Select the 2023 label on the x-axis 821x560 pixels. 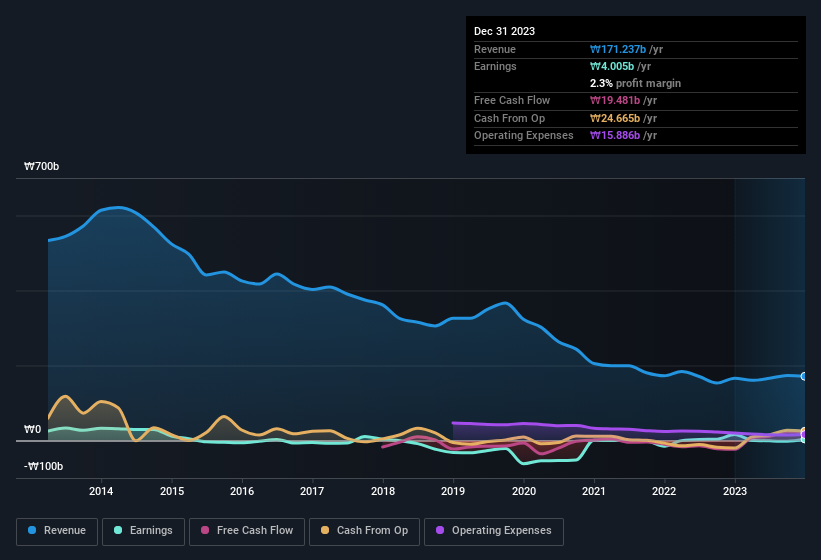[734, 490]
